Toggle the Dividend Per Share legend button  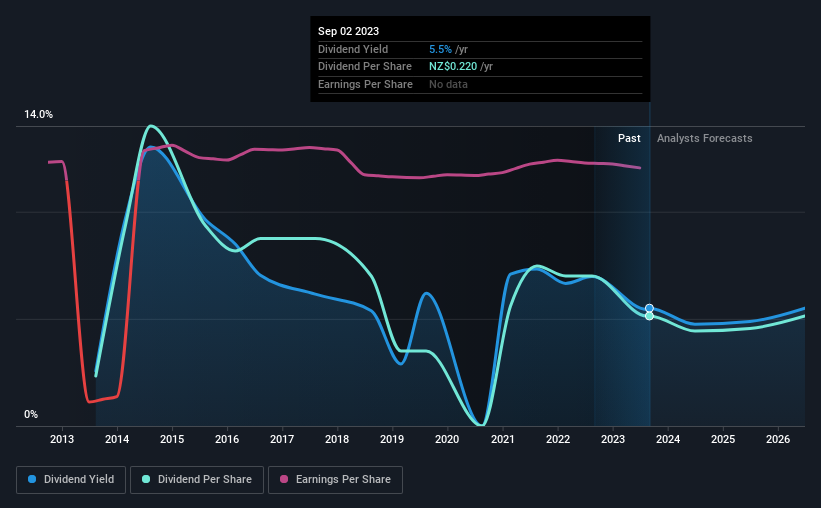197,480
